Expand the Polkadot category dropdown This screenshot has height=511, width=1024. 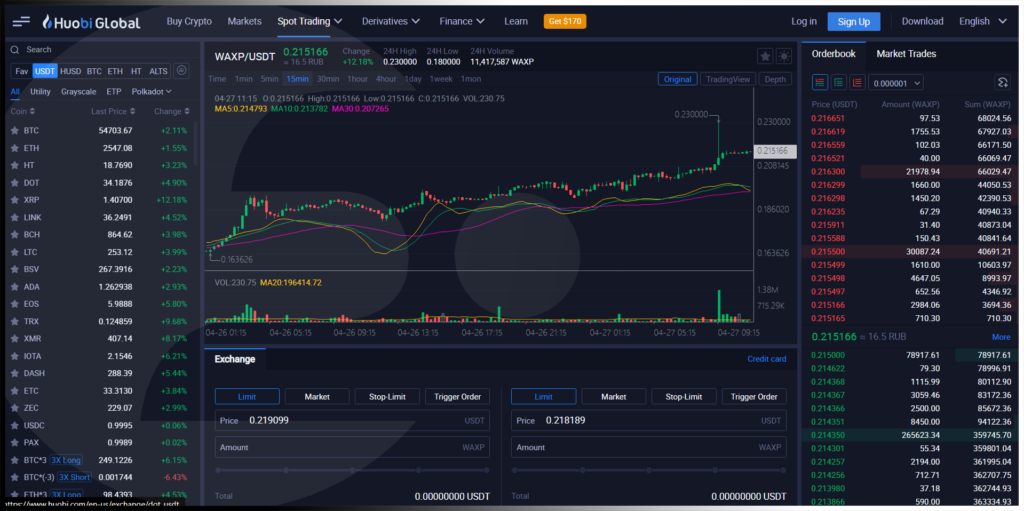[152, 91]
